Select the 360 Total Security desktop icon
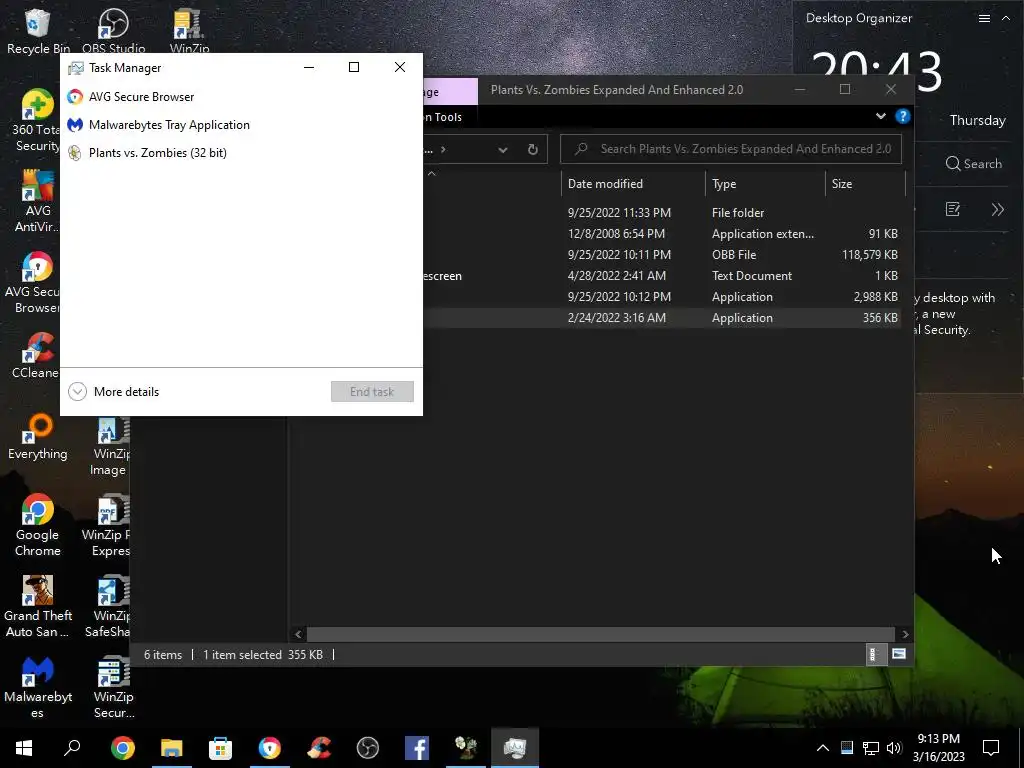The image size is (1024, 768). (35, 121)
